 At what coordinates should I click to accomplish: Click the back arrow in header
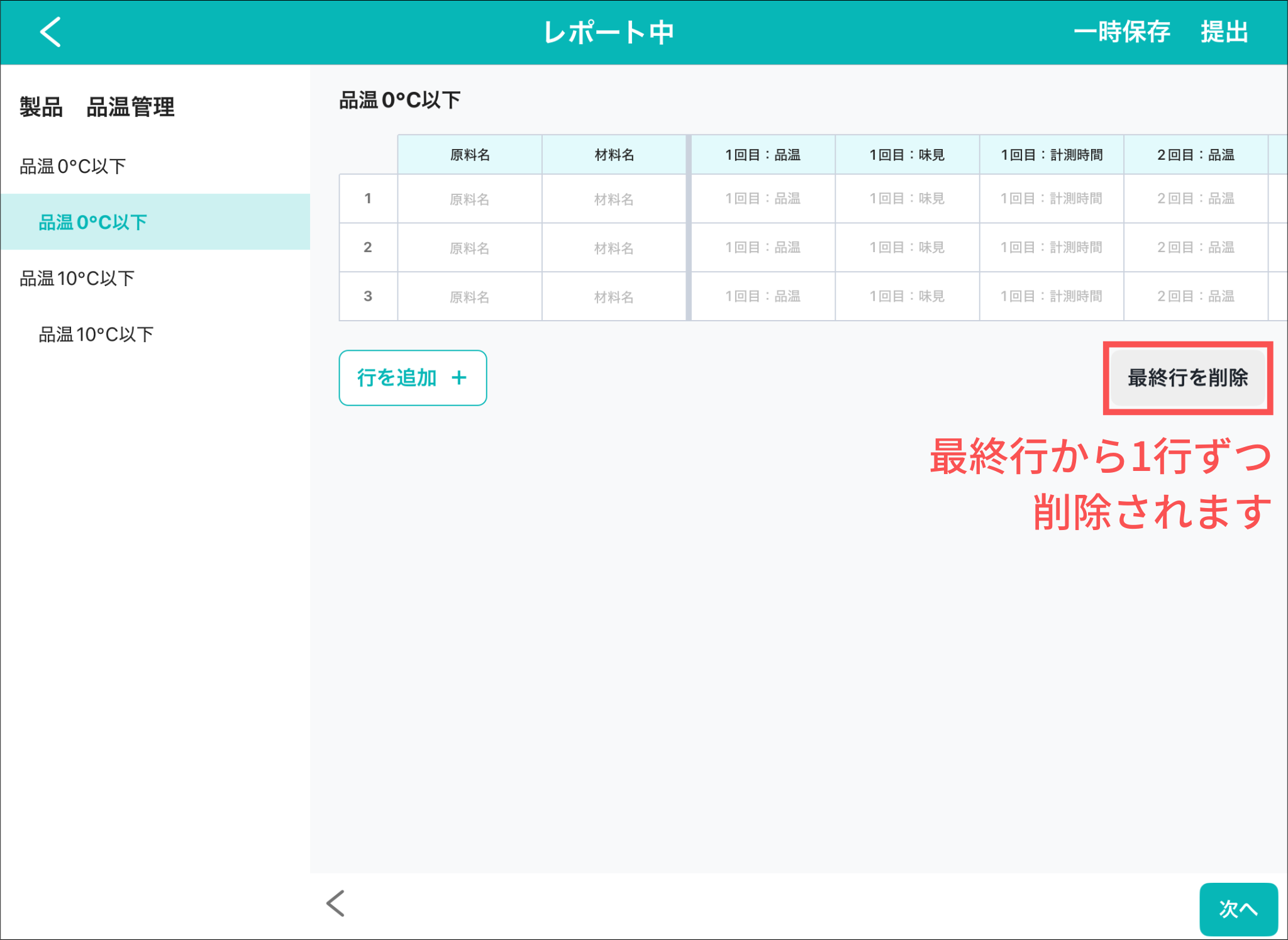[50, 31]
